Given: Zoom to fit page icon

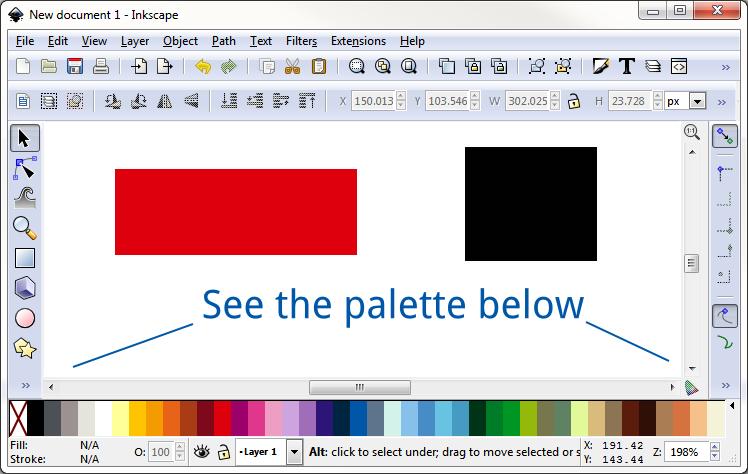Looking at the screenshot, I should click(x=409, y=66).
